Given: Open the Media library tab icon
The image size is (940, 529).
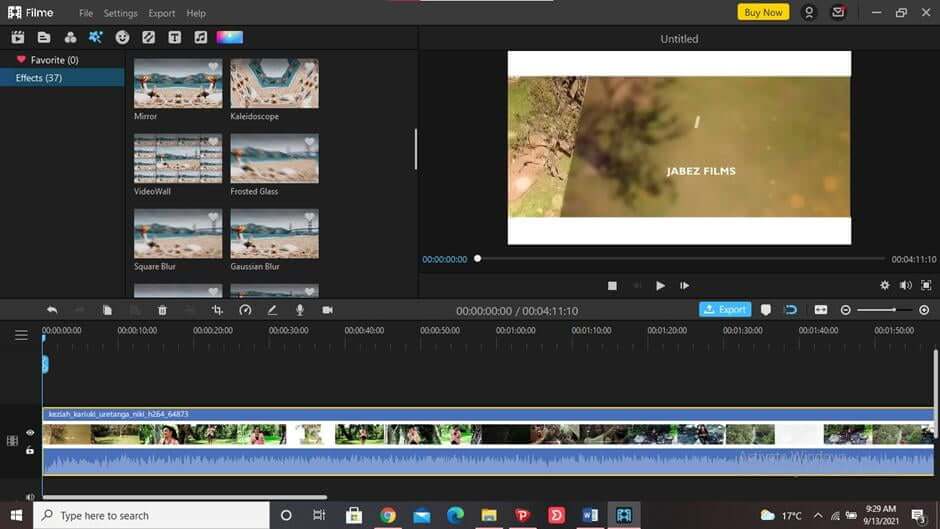Looking at the screenshot, I should pos(18,37).
